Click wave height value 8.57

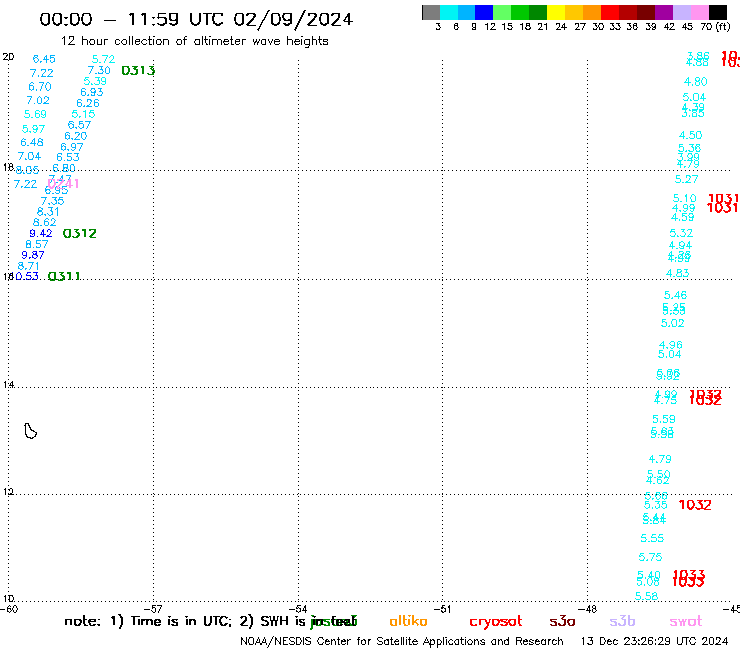click(x=37, y=245)
